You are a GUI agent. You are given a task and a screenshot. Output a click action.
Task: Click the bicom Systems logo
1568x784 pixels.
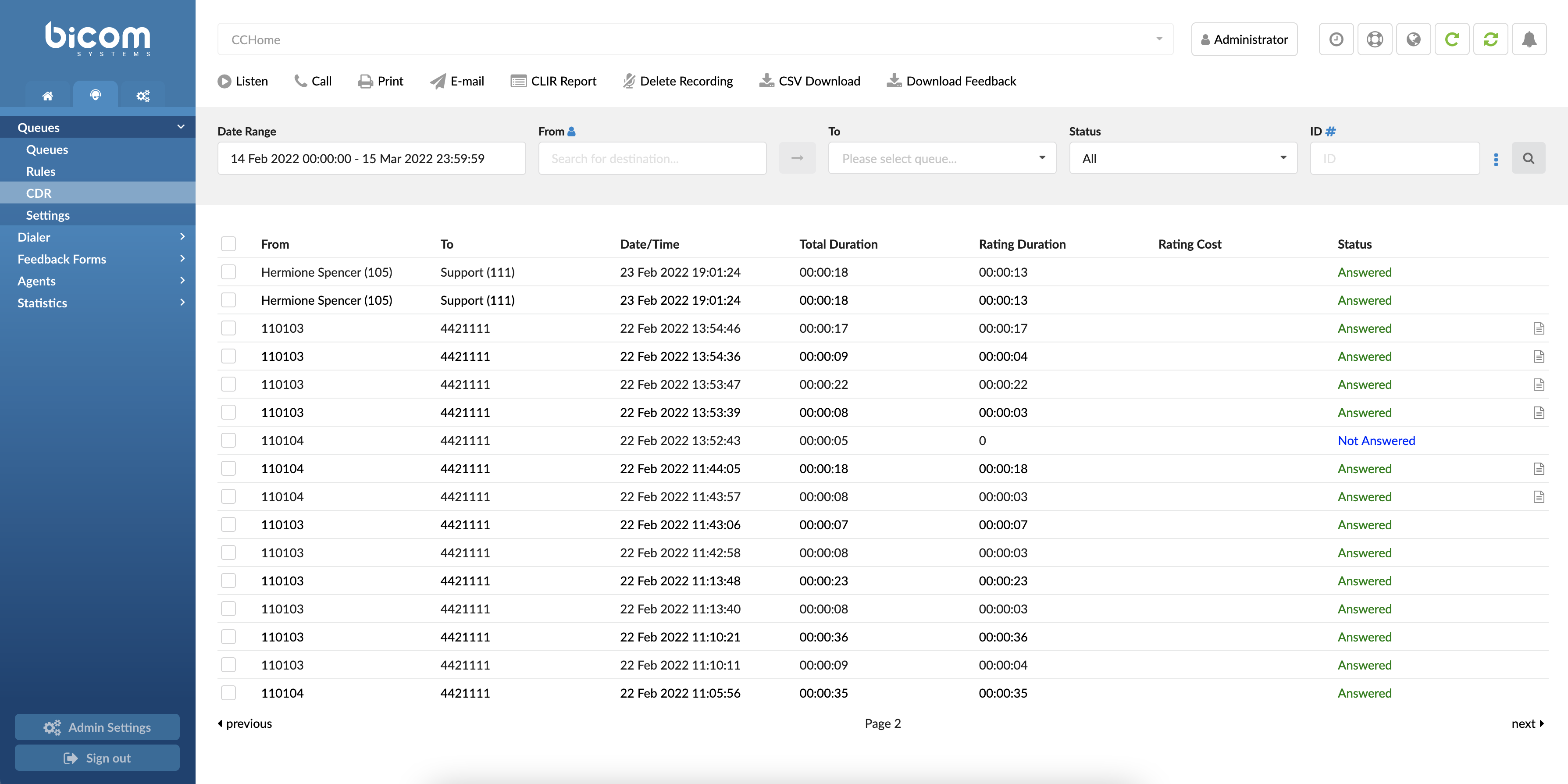point(98,39)
